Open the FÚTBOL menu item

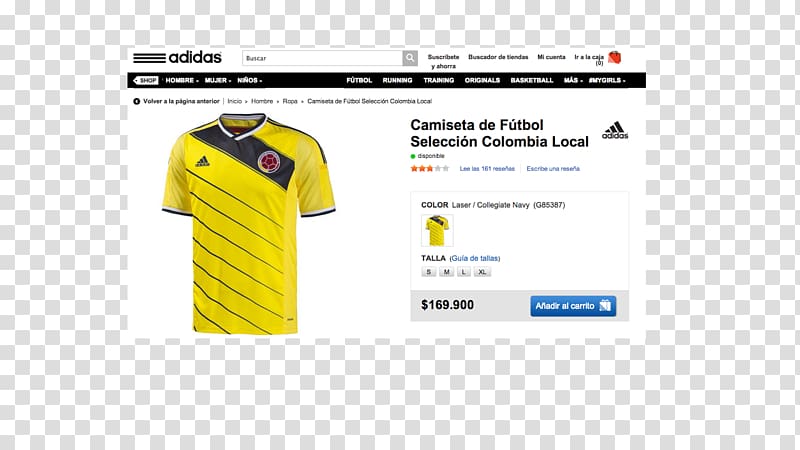[x=359, y=80]
